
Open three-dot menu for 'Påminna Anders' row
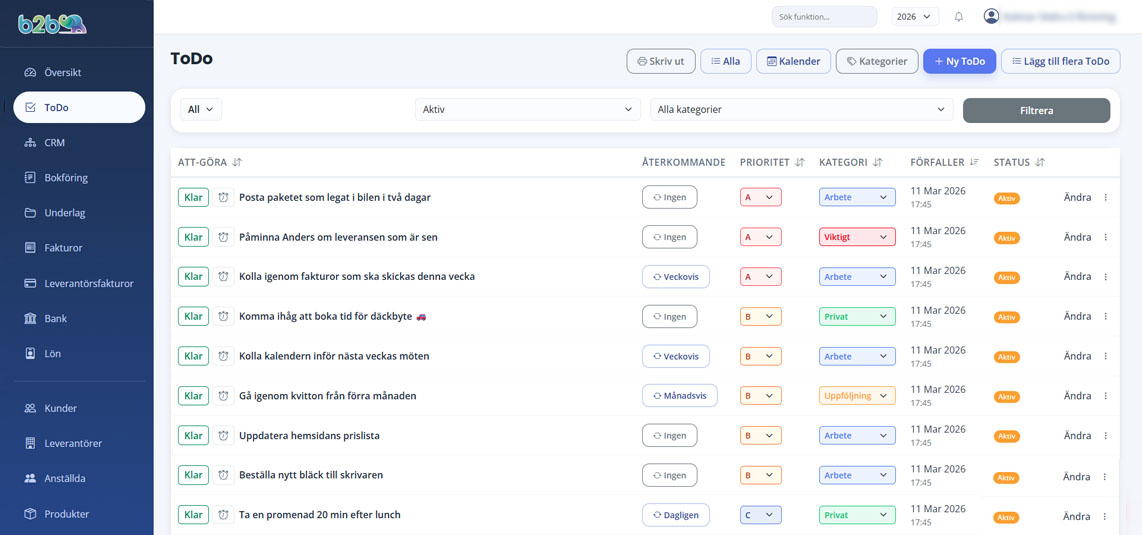[1105, 238]
